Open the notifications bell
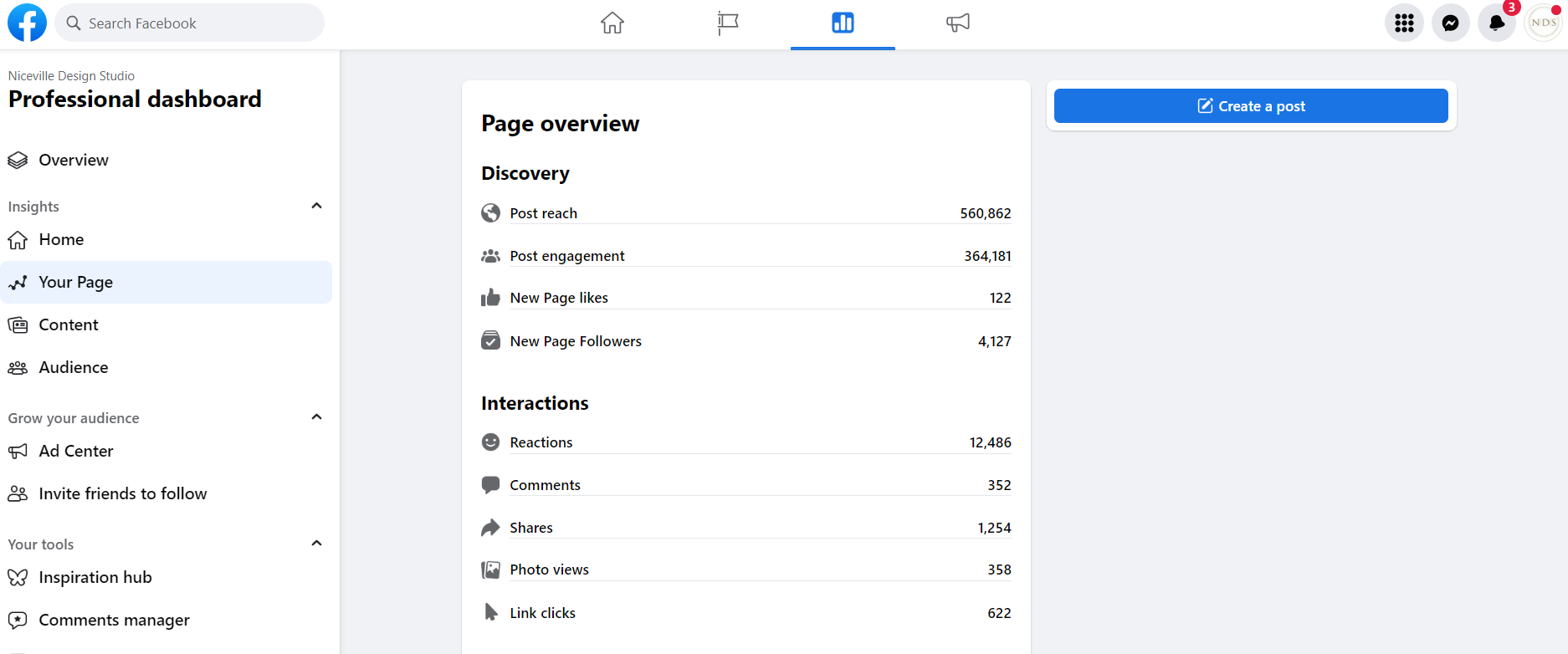This screenshot has width=1568, height=654. pyautogui.click(x=1497, y=23)
